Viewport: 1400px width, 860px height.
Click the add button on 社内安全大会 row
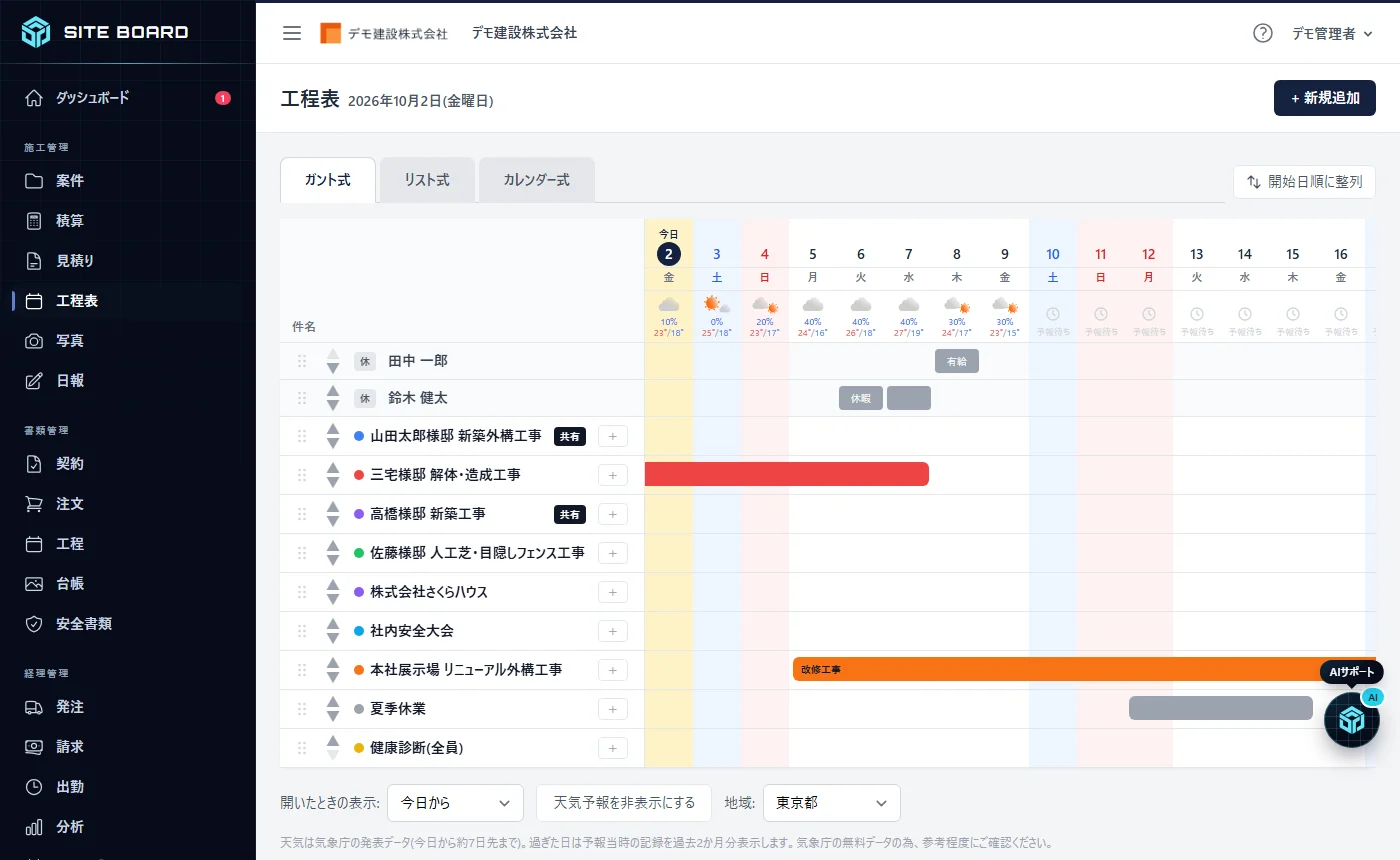pyautogui.click(x=613, y=631)
